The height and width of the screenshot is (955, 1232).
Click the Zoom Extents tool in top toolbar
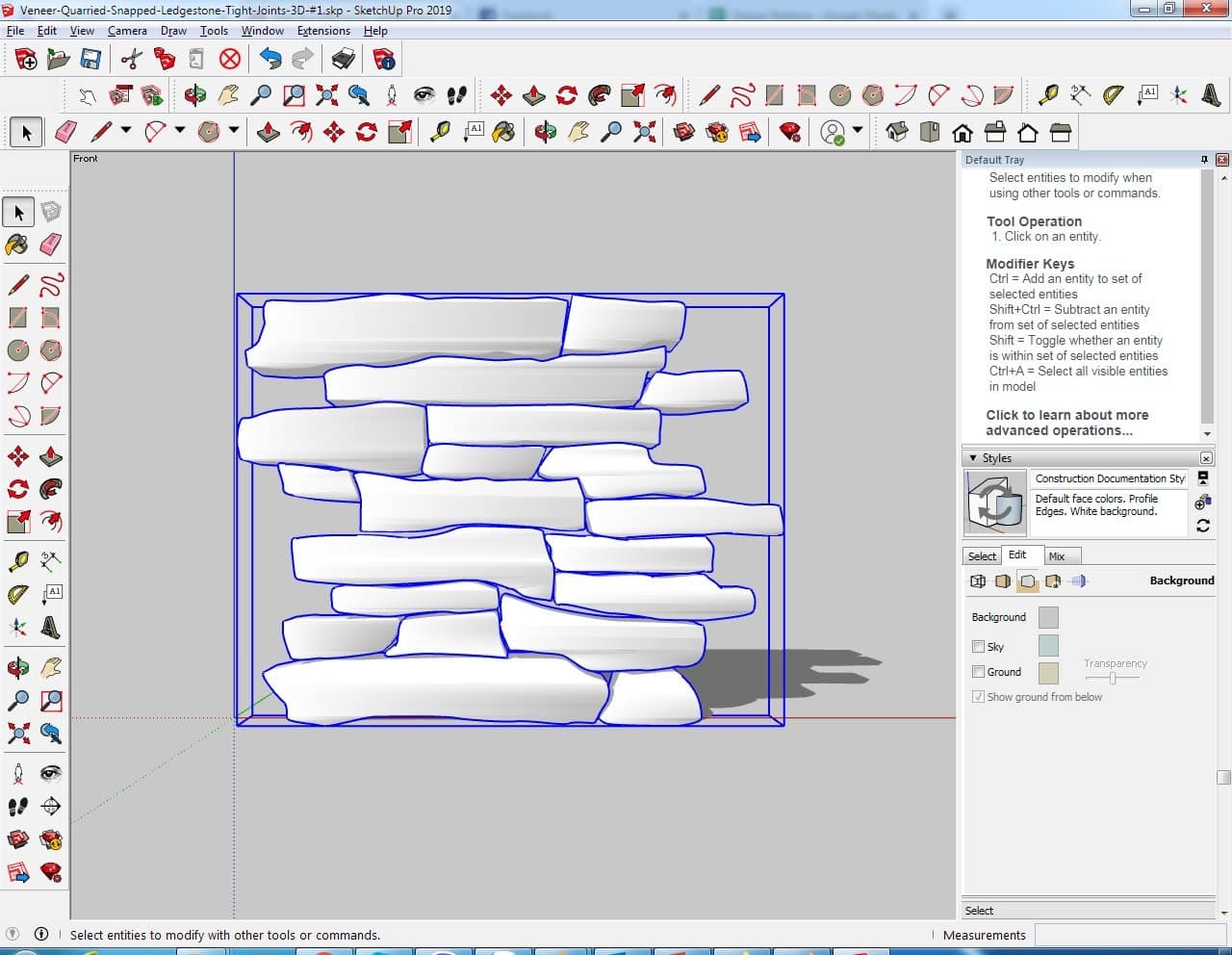[327, 95]
